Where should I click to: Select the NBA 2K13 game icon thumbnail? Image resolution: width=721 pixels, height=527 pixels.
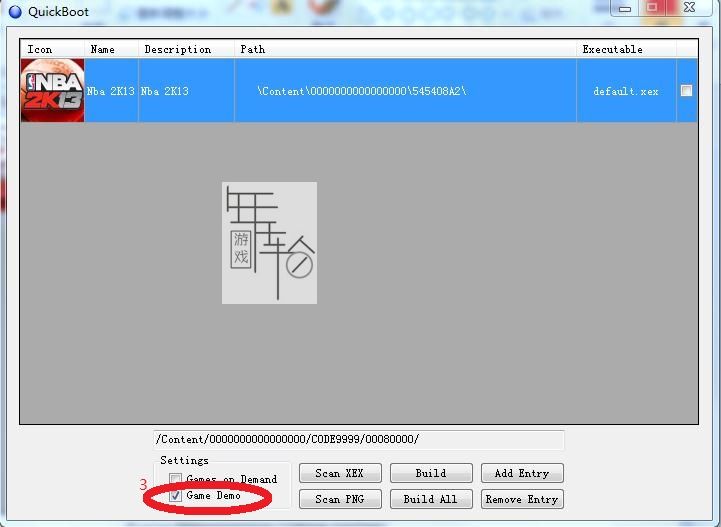pos(52,90)
